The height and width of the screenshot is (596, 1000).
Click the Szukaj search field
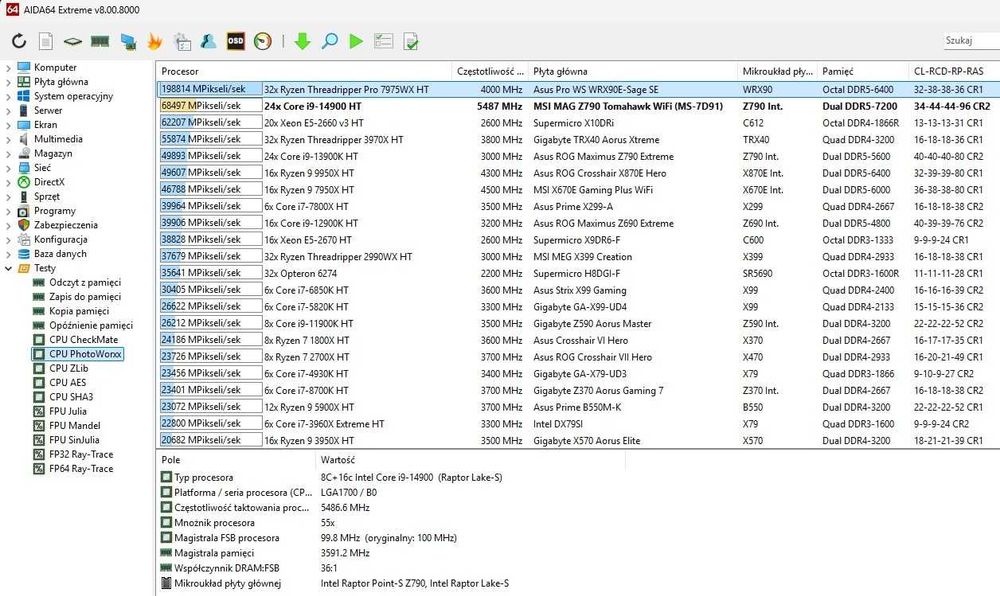point(971,41)
